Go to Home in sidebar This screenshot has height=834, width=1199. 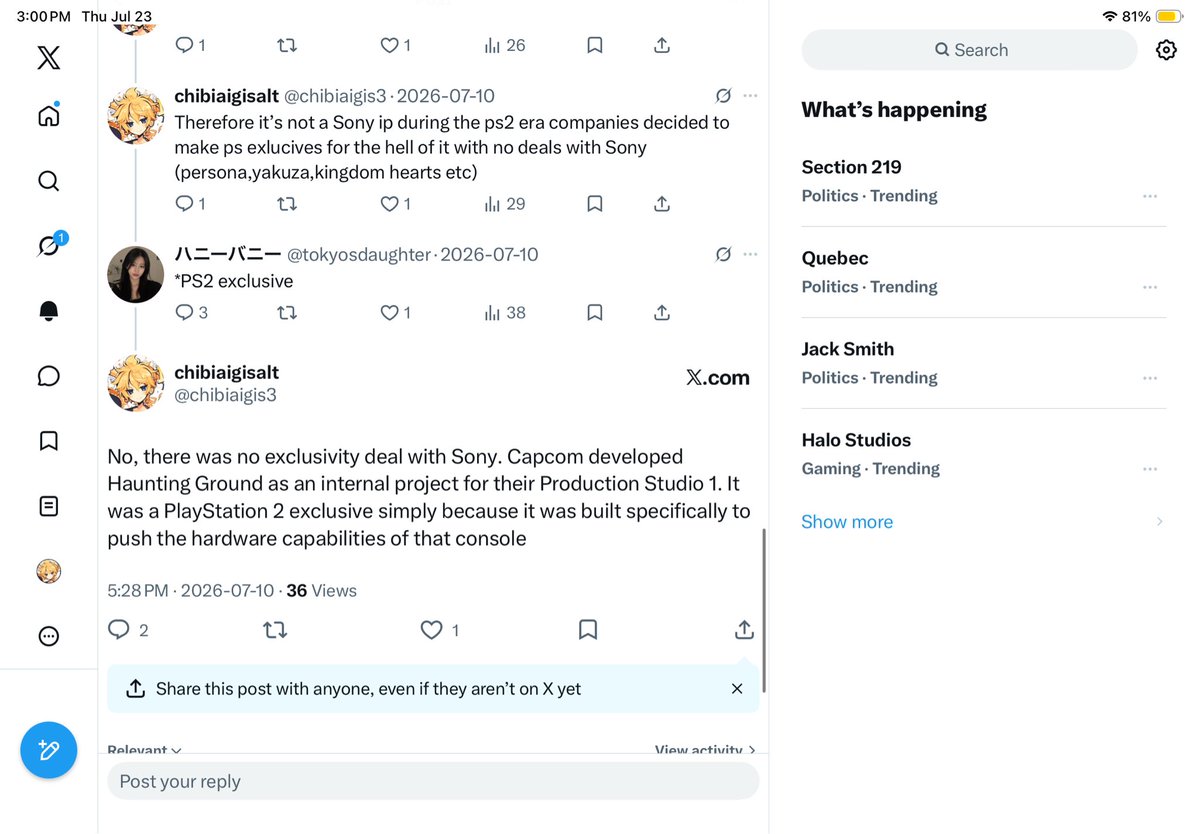(x=49, y=115)
